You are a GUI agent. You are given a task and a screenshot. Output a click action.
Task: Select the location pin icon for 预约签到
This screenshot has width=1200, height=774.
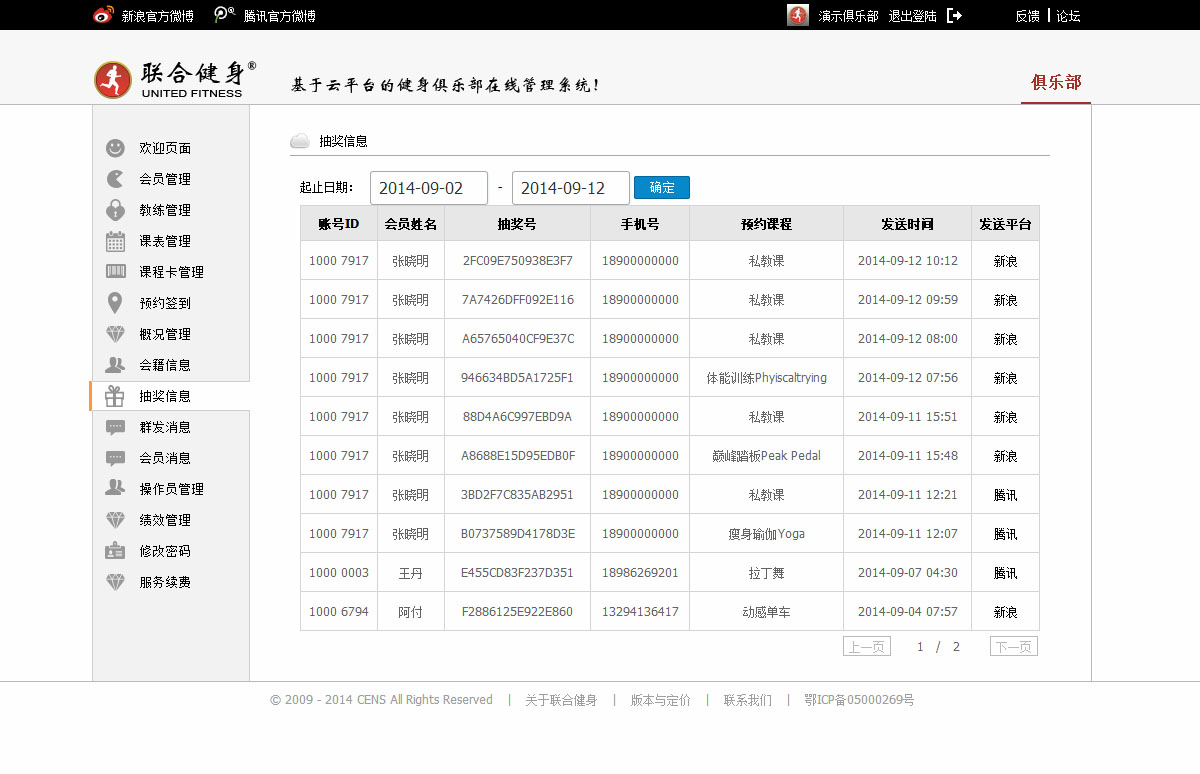point(115,303)
